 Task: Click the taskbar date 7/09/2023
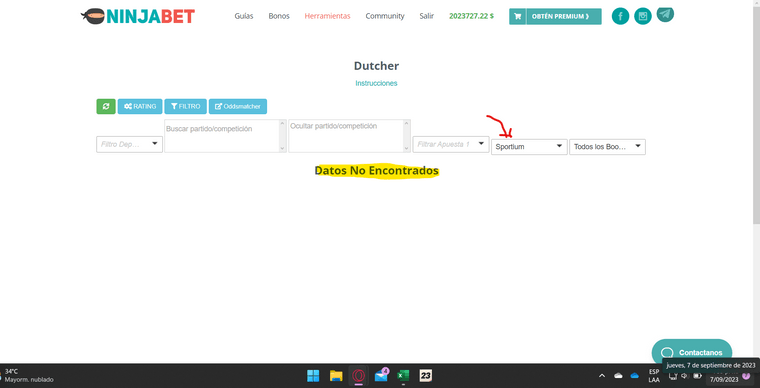pyautogui.click(x=723, y=380)
